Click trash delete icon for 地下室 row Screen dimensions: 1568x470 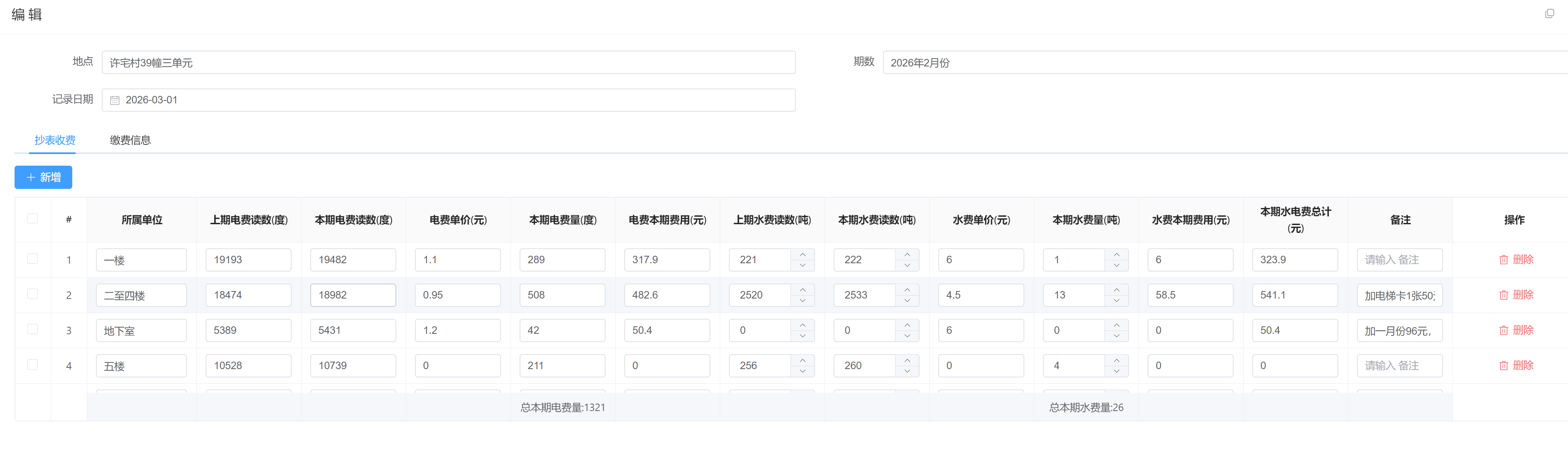[1503, 330]
